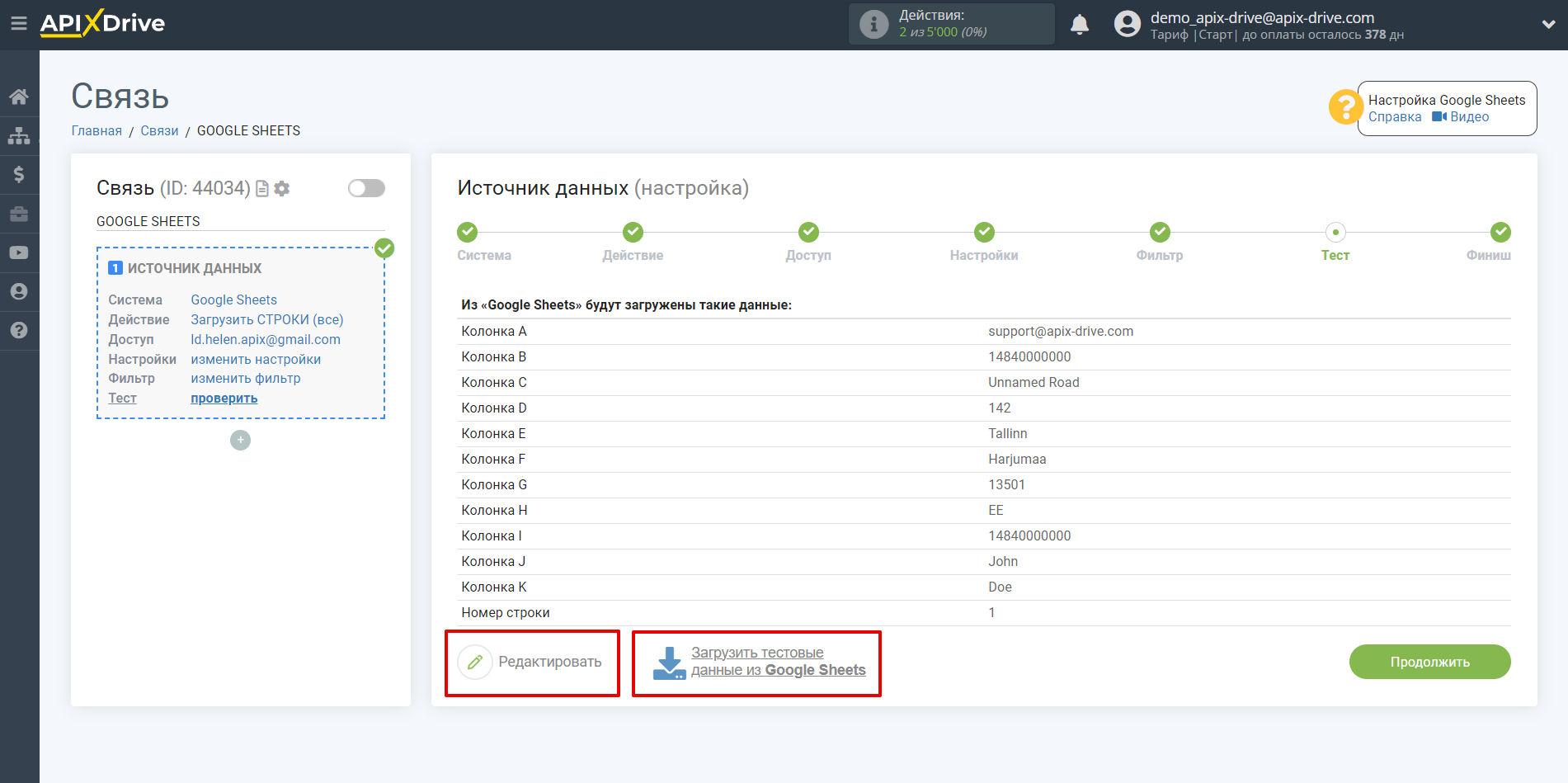Click the Tallinn value
Image resolution: width=1568 pixels, height=783 pixels.
click(1008, 433)
